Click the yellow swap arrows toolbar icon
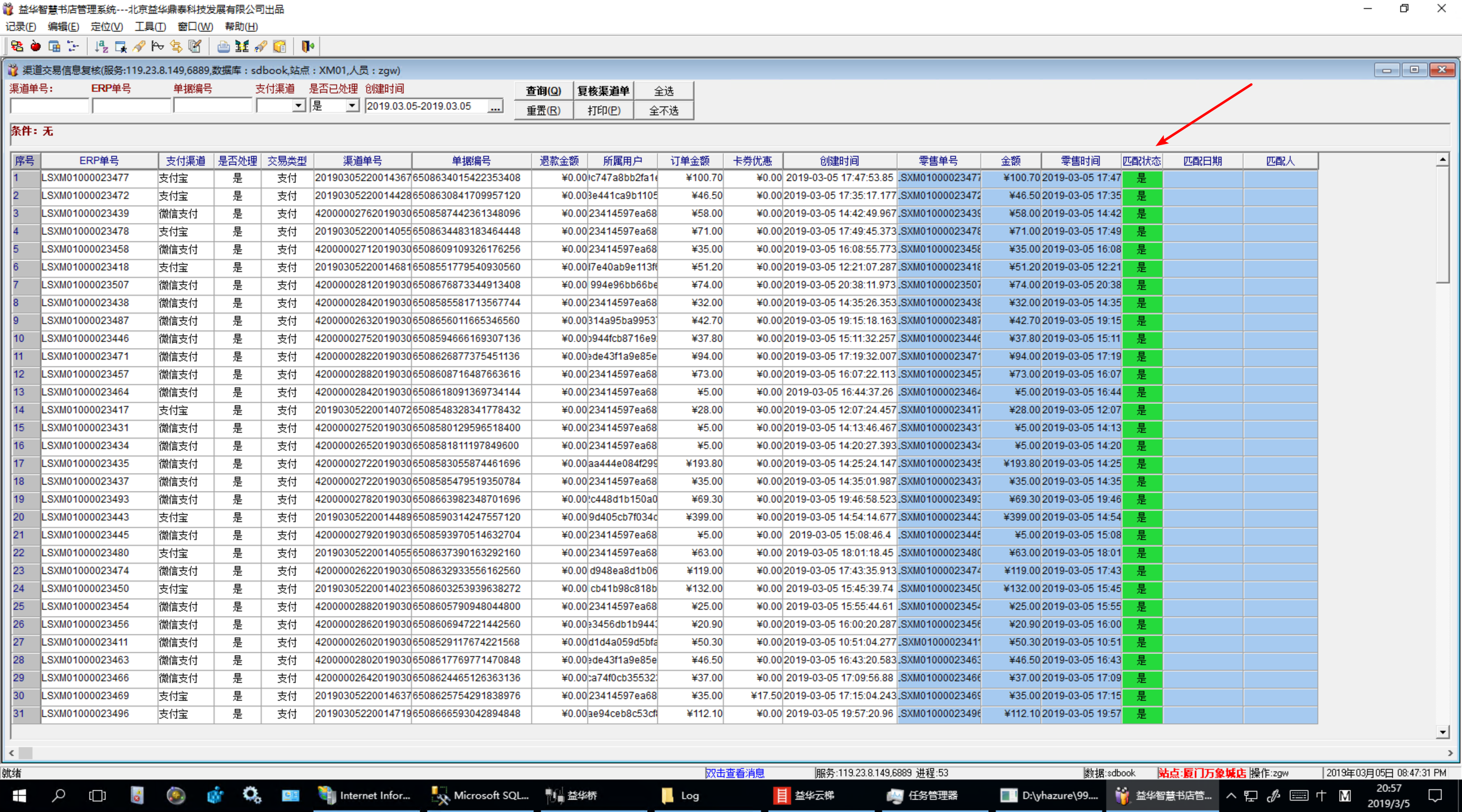The image size is (1462, 812). click(x=177, y=47)
